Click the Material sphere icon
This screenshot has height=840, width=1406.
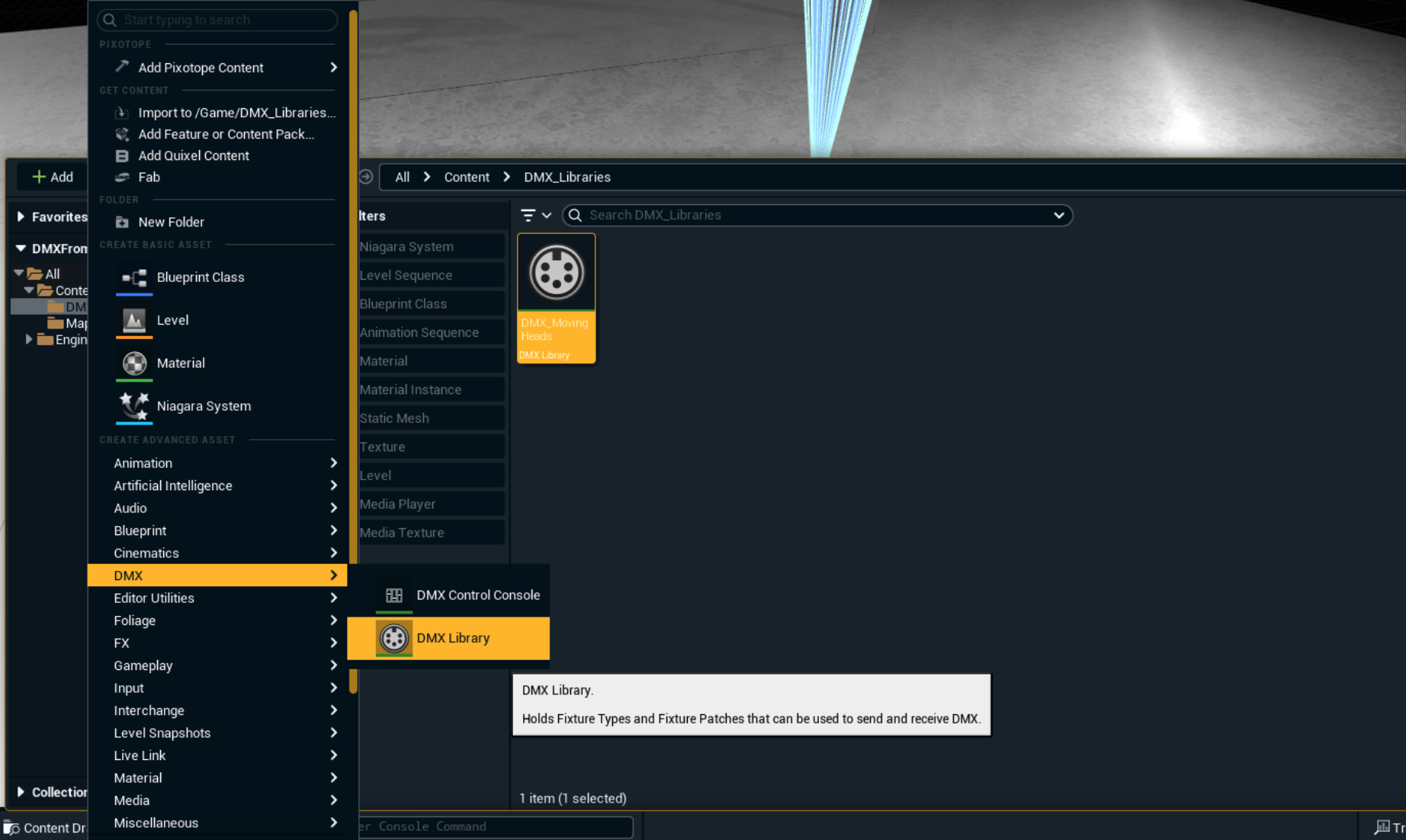[134, 364]
